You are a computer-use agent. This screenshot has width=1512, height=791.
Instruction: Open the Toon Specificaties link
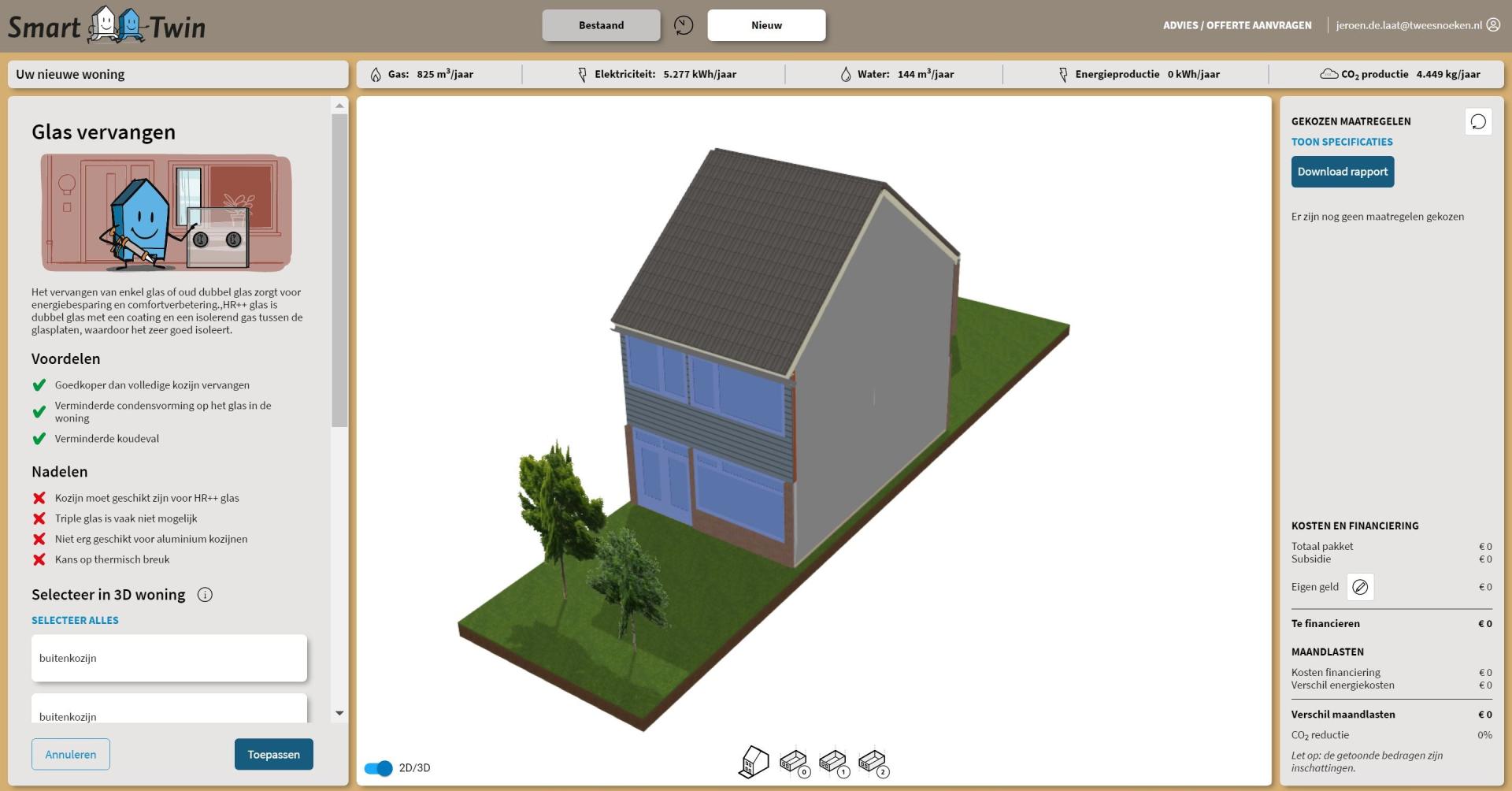coord(1341,142)
